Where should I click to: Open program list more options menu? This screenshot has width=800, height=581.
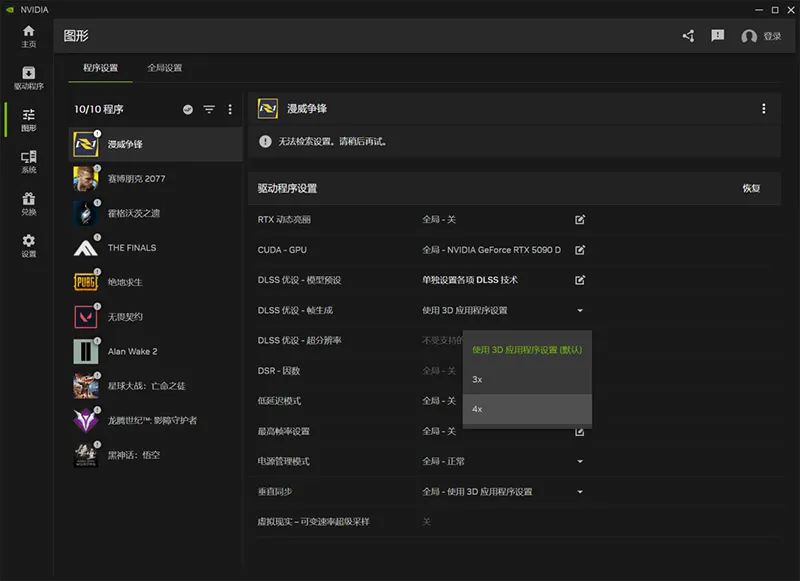tap(230, 109)
